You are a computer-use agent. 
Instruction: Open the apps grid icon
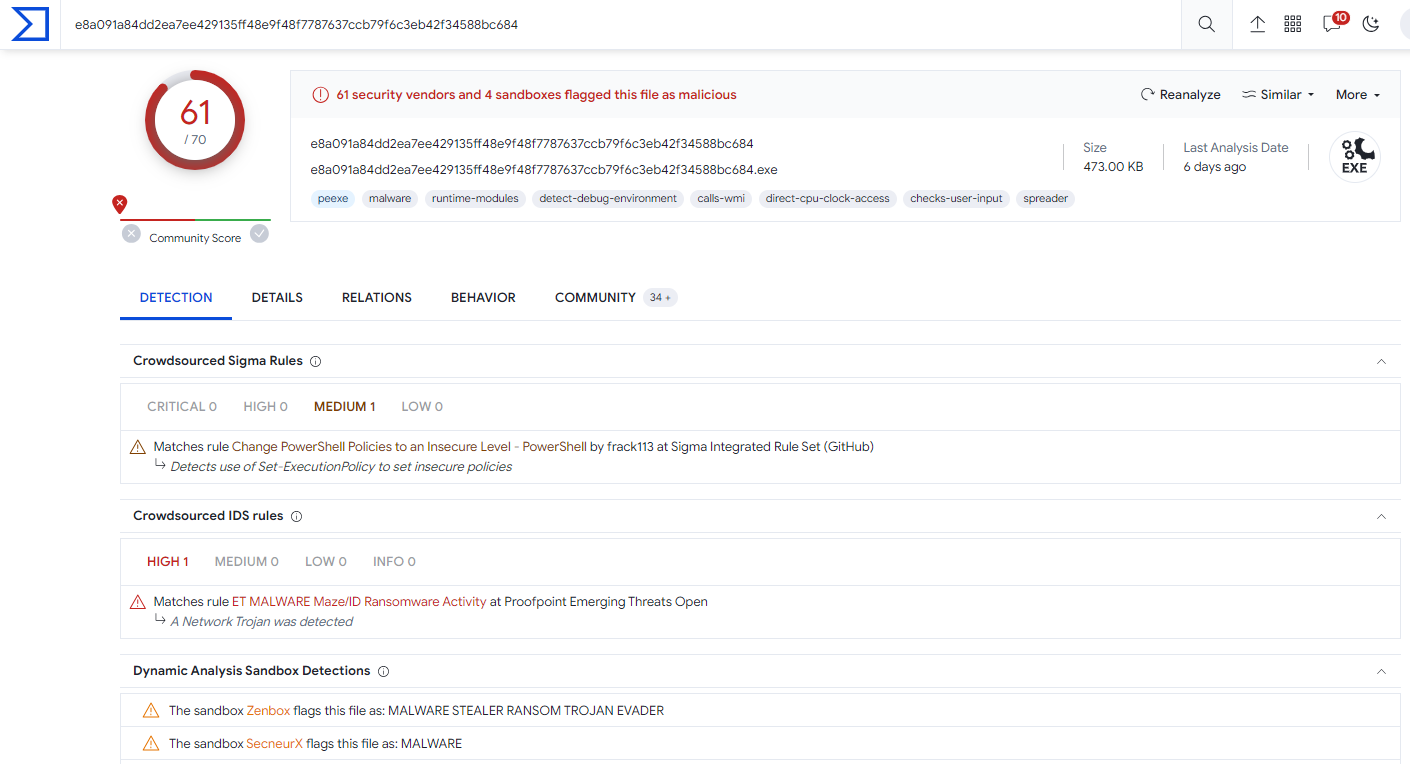1293,24
